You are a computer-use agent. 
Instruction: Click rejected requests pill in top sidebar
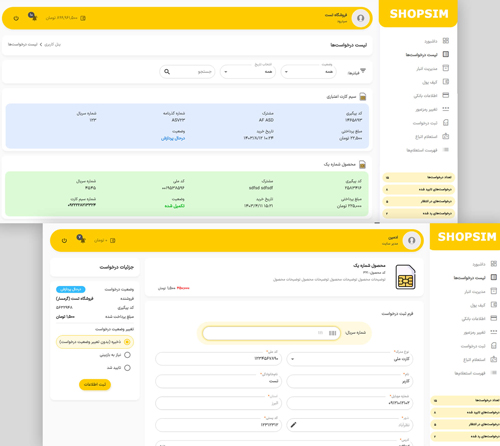(419, 213)
